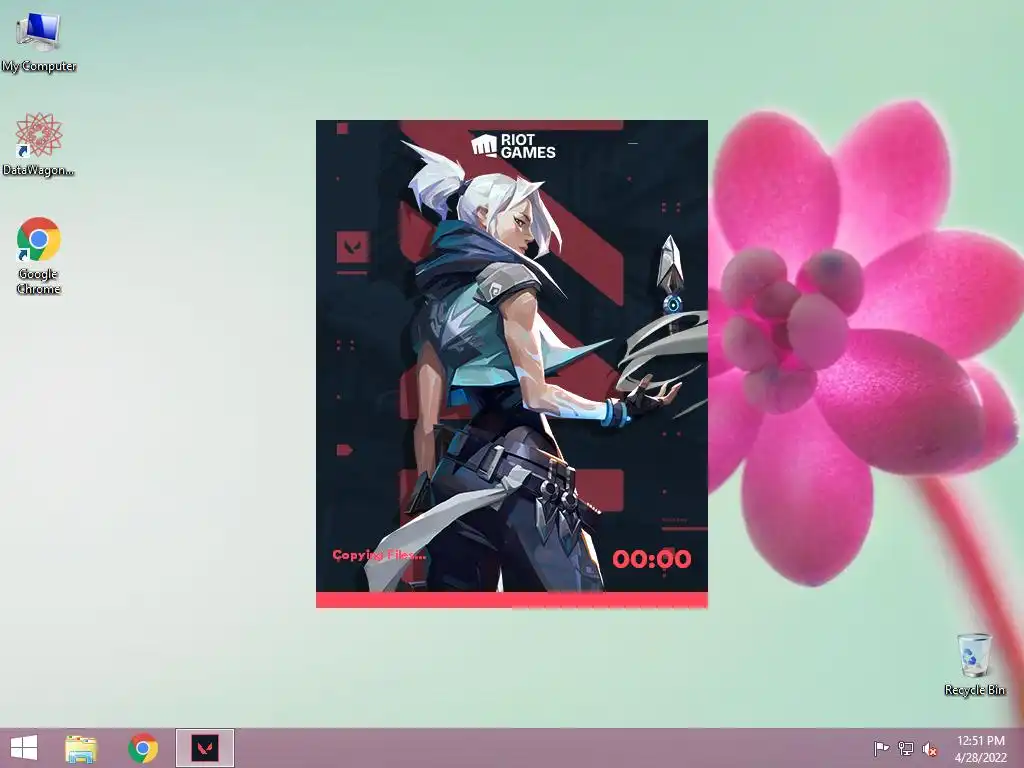Launch Chrome from the taskbar
Viewport: 1024px width, 768px height.
click(143, 748)
